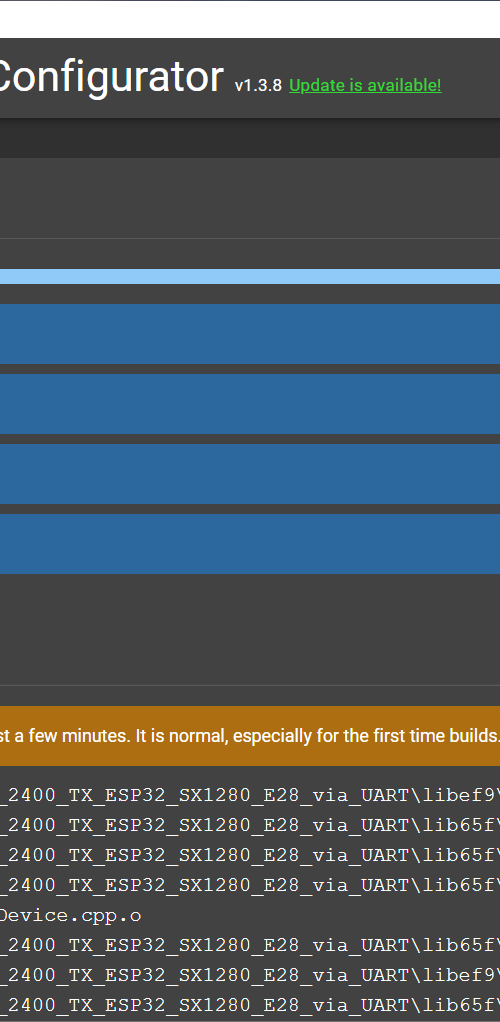Screen dimensions: 500x1022
Task: Click the white title bar at top
Action: (x=250, y=19)
